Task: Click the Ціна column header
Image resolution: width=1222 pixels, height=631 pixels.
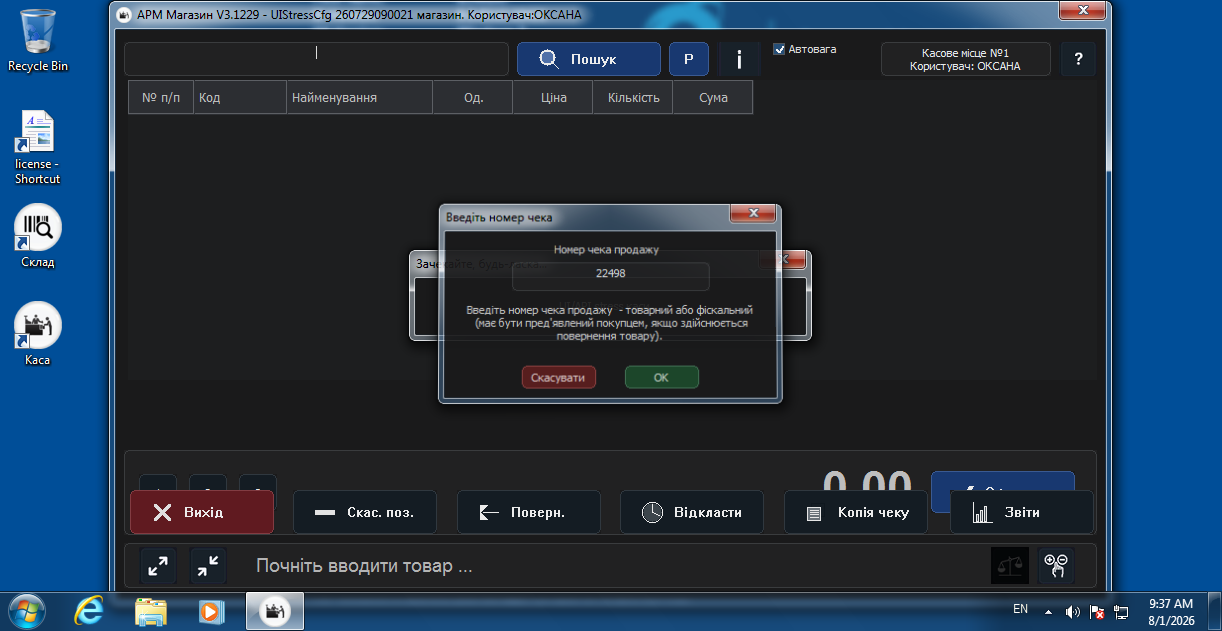Action: [x=553, y=98]
